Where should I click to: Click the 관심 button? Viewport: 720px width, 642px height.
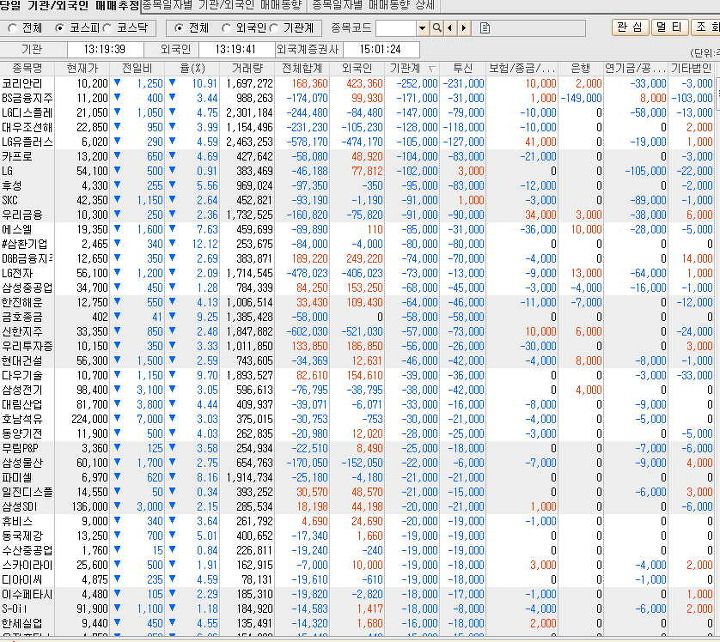630,27
